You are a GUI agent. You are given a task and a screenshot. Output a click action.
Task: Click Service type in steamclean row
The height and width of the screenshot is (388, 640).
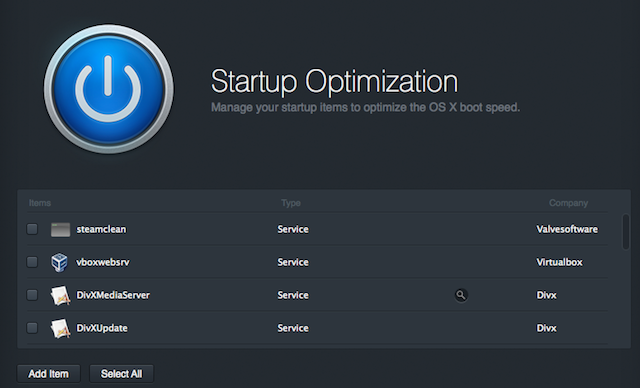tap(293, 229)
